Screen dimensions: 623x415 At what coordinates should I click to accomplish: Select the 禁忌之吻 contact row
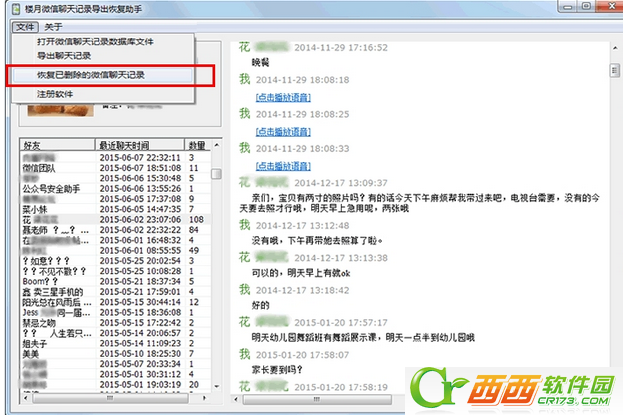[115, 323]
